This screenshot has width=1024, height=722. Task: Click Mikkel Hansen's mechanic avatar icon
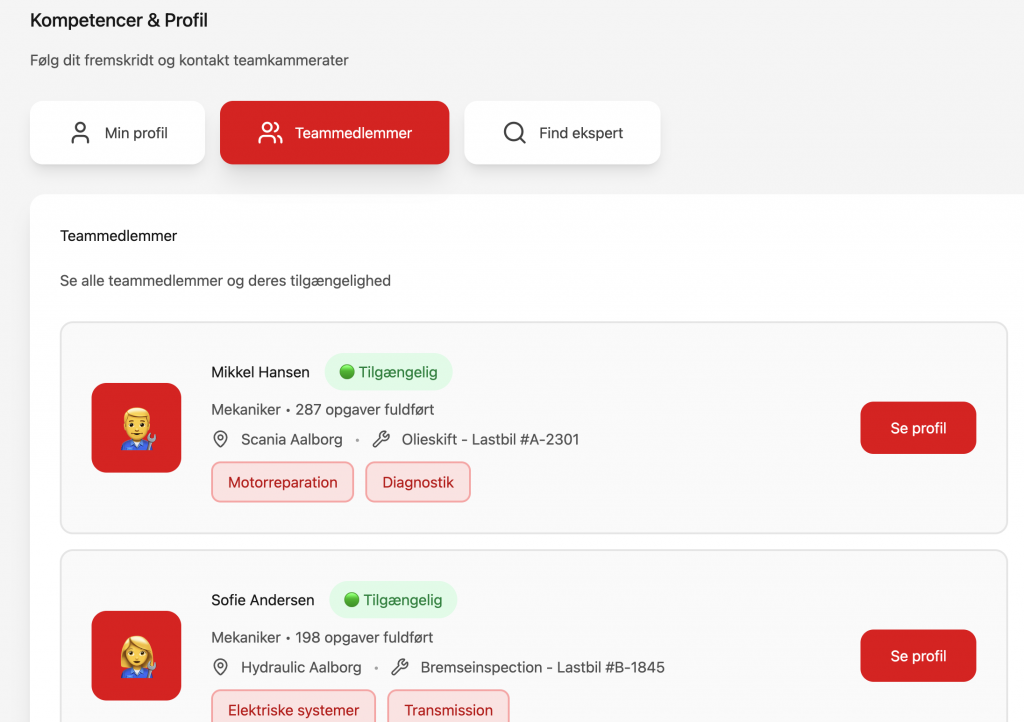[x=136, y=428]
